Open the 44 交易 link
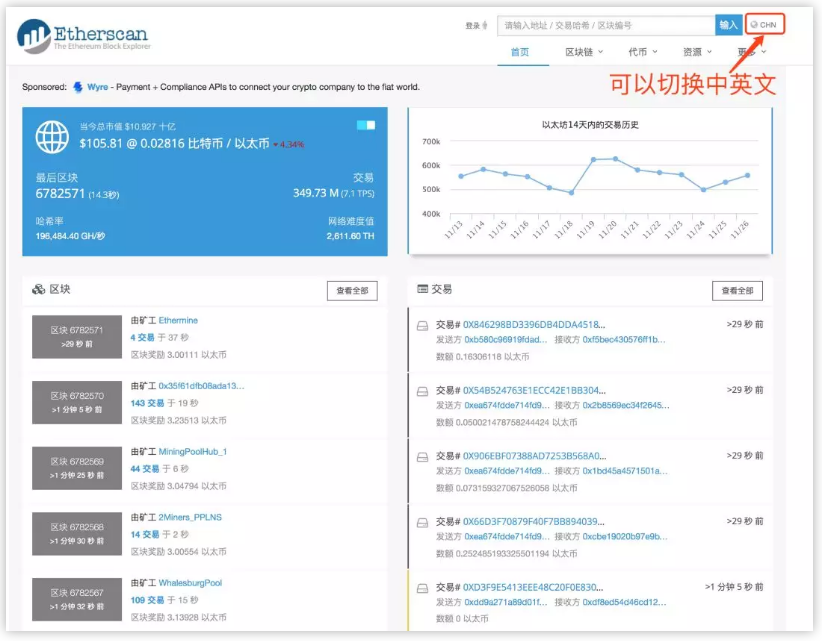822x641 pixels. [145, 469]
